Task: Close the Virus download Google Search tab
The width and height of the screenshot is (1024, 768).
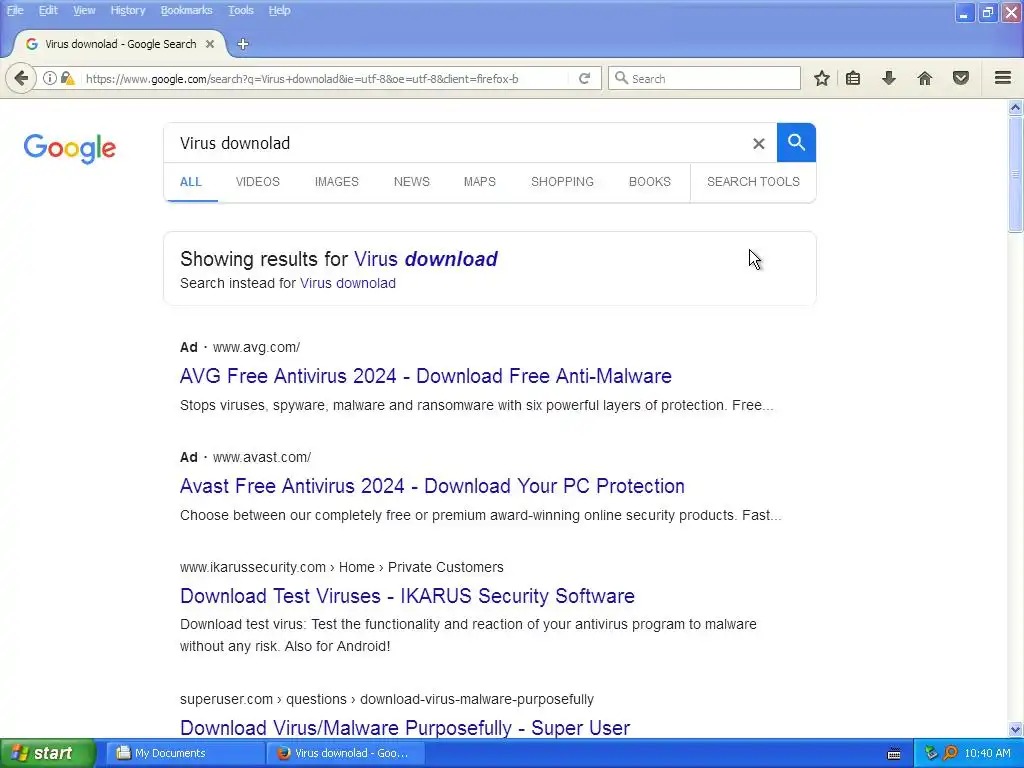Action: tap(210, 44)
